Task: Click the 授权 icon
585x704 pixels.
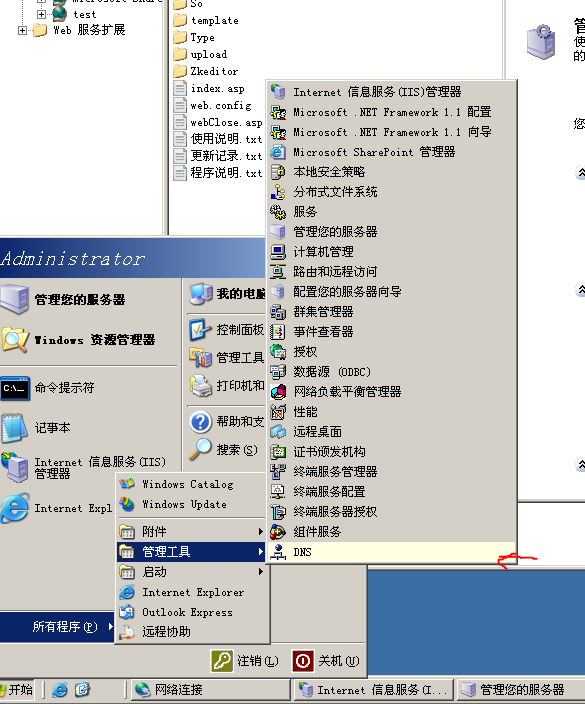Action: point(278,352)
